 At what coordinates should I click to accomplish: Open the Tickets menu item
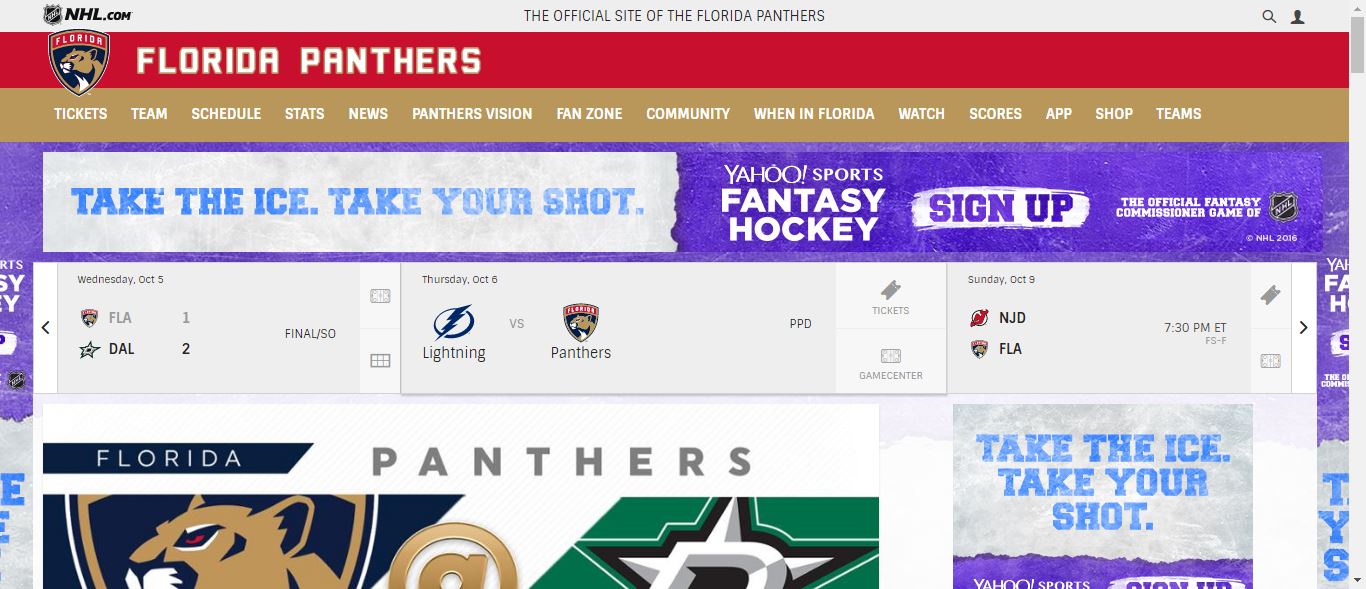click(x=80, y=114)
